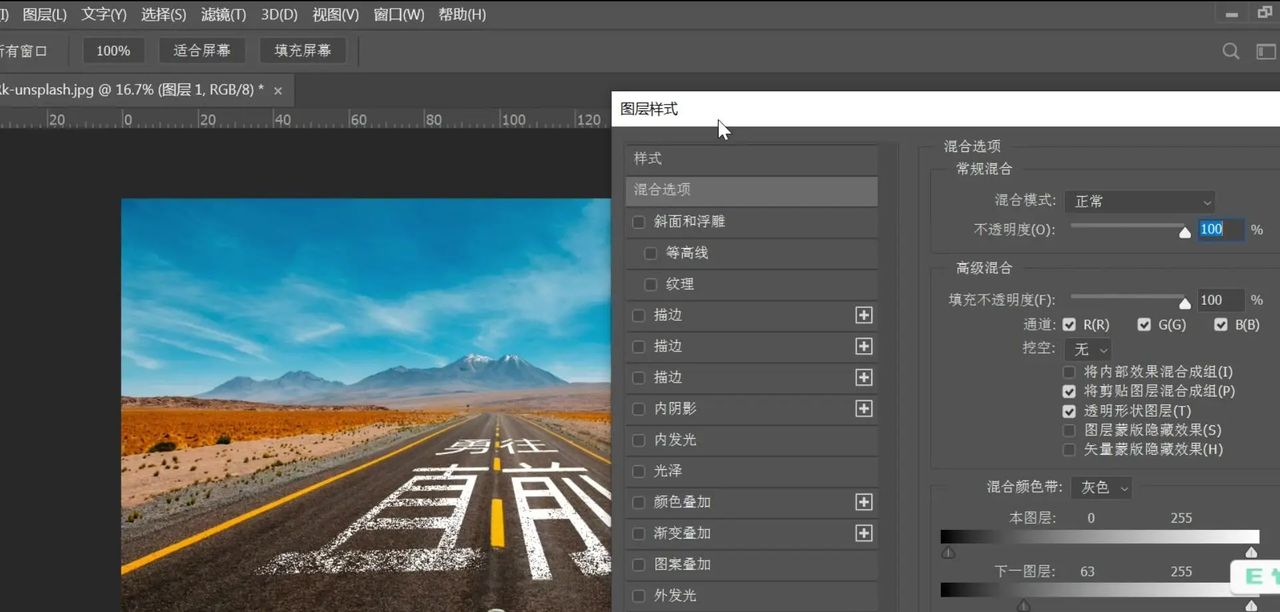Click the workspace switcher icon next to search
Screen dimensions: 1280x612
click(x=1266, y=51)
